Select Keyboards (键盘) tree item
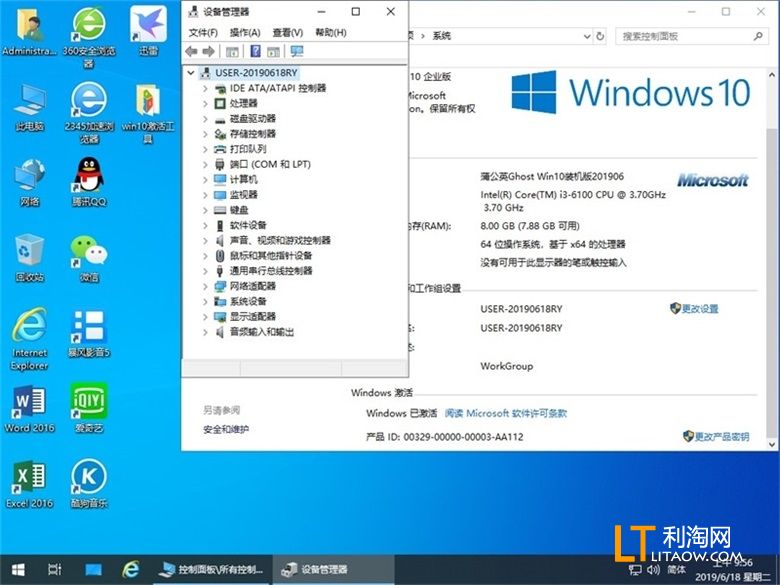Image resolution: width=780 pixels, height=585 pixels. click(239, 210)
